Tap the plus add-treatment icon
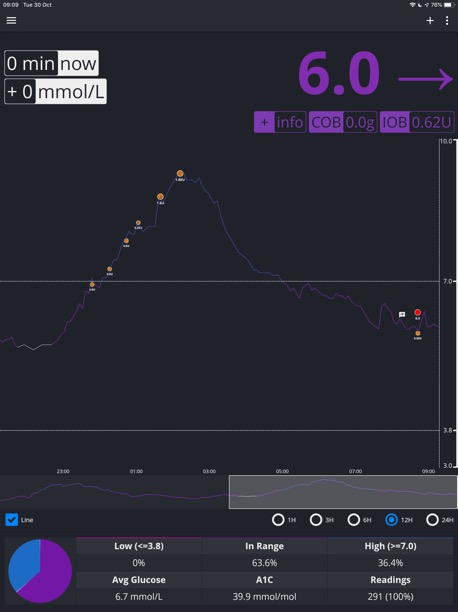The width and height of the screenshot is (458, 612). pyautogui.click(x=430, y=21)
